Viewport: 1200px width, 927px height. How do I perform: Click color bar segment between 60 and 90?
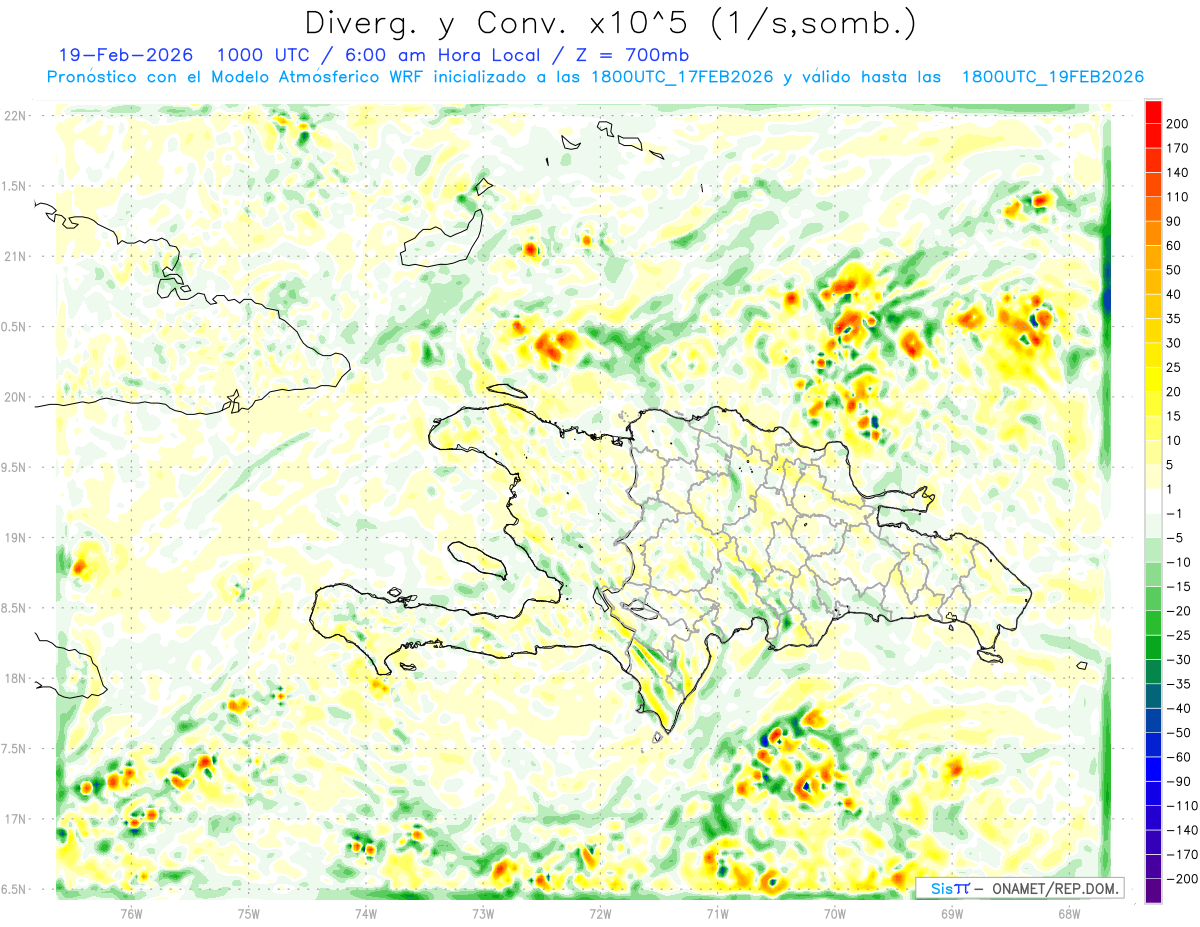click(x=1153, y=234)
